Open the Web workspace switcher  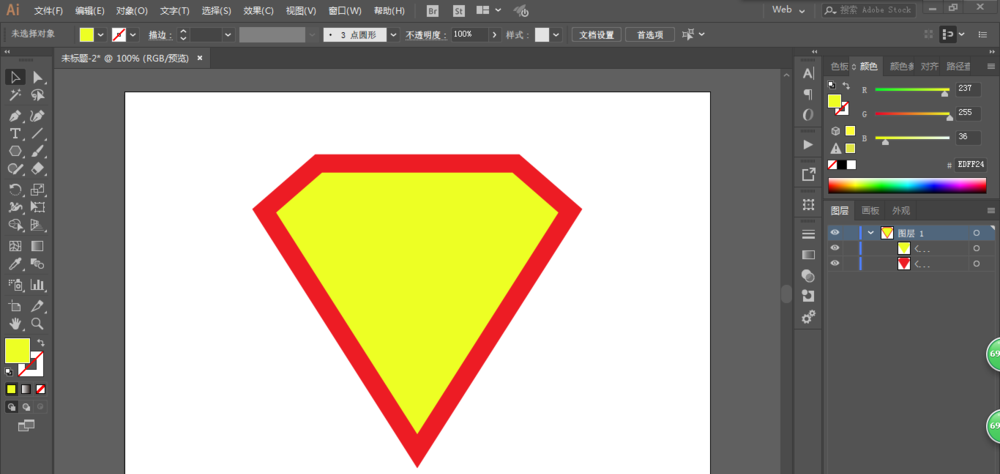pyautogui.click(x=788, y=10)
